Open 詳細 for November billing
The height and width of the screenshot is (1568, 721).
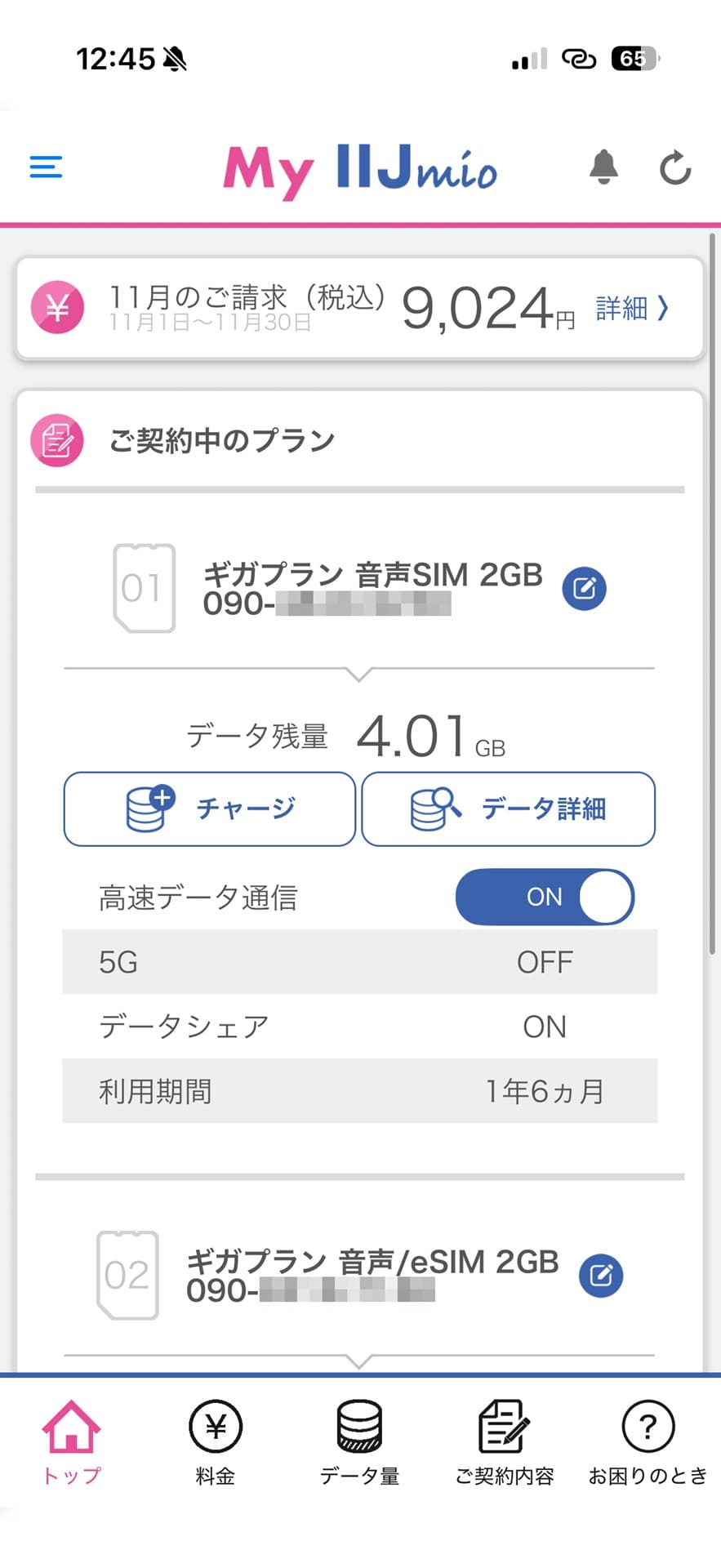pyautogui.click(x=632, y=309)
